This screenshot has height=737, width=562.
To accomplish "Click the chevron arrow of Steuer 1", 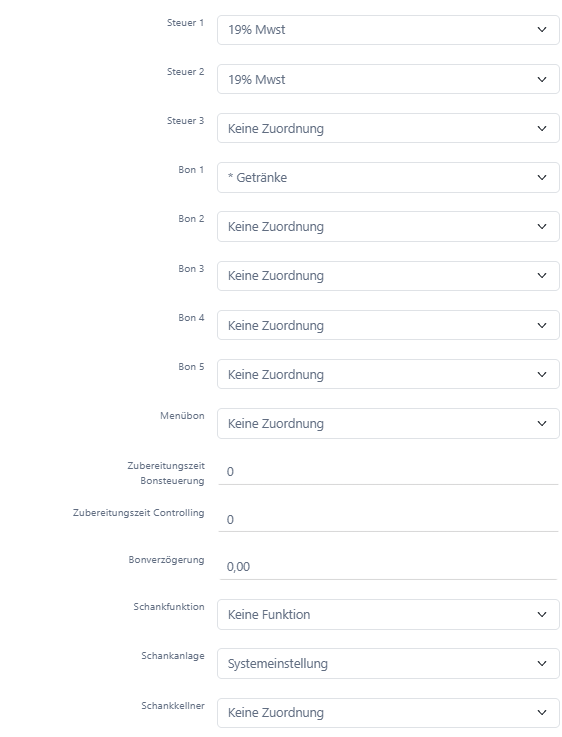I will coord(542,30).
